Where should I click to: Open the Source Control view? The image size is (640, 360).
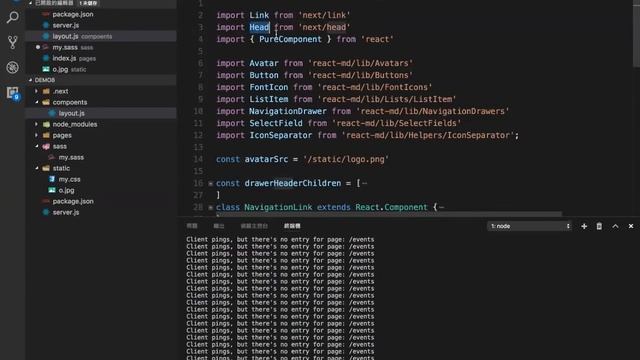tap(13, 42)
